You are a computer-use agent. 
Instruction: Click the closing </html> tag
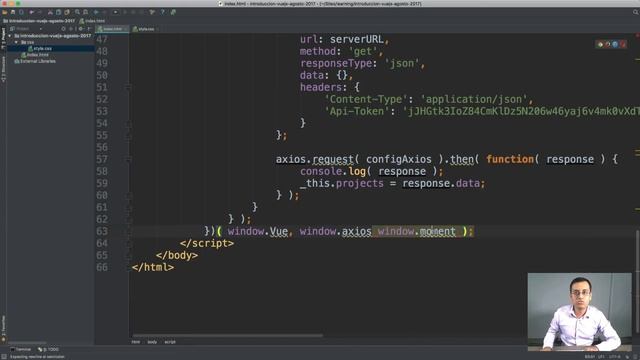point(153,267)
